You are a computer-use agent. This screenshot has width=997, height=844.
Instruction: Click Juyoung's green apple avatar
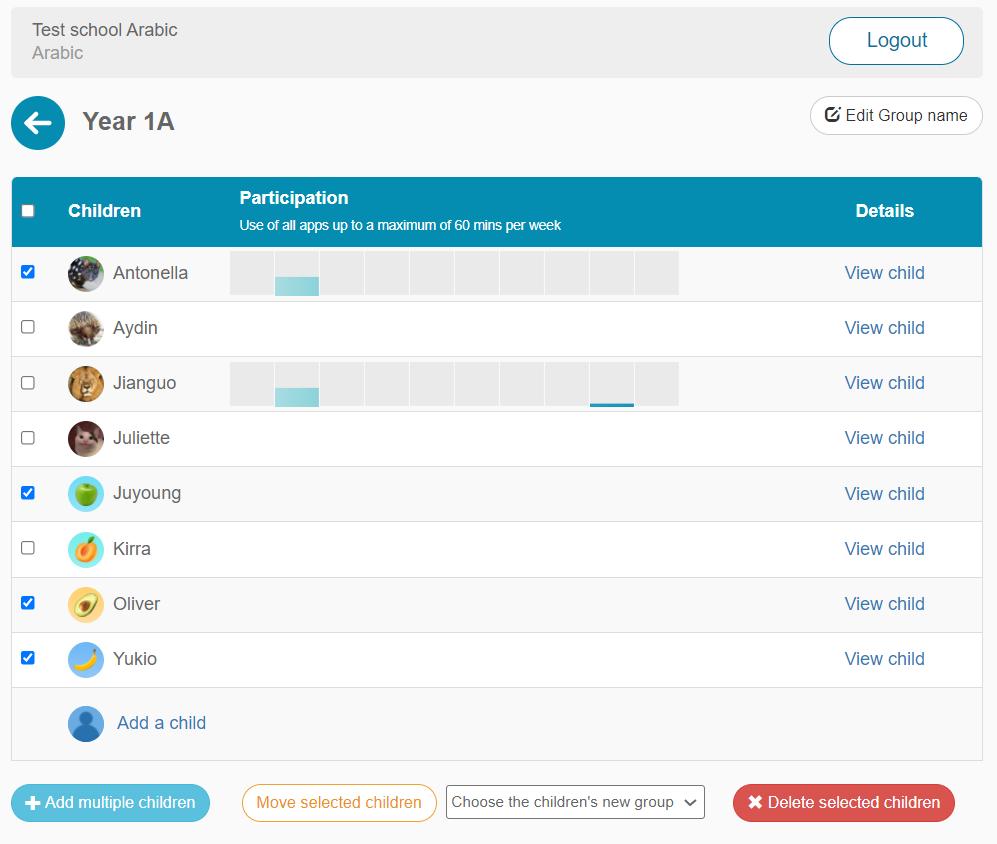86,494
